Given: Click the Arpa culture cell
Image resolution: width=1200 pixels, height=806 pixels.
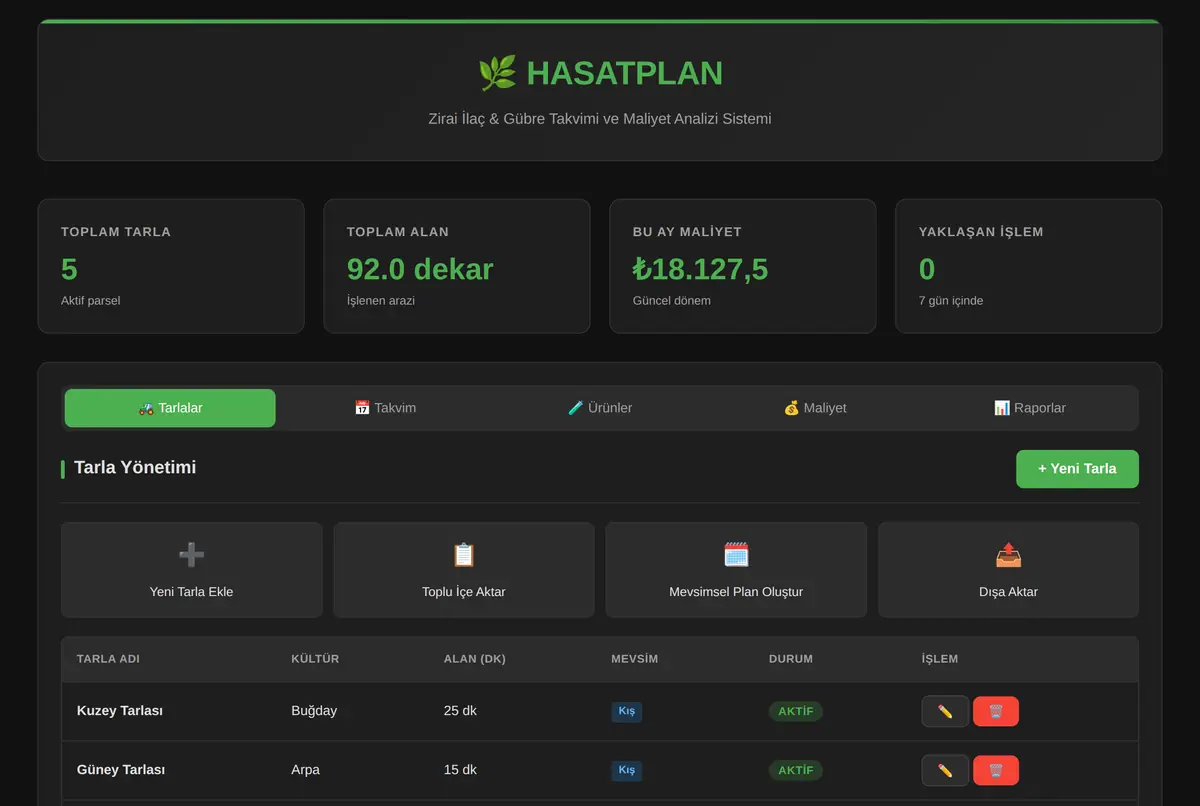Looking at the screenshot, I should tap(306, 770).
